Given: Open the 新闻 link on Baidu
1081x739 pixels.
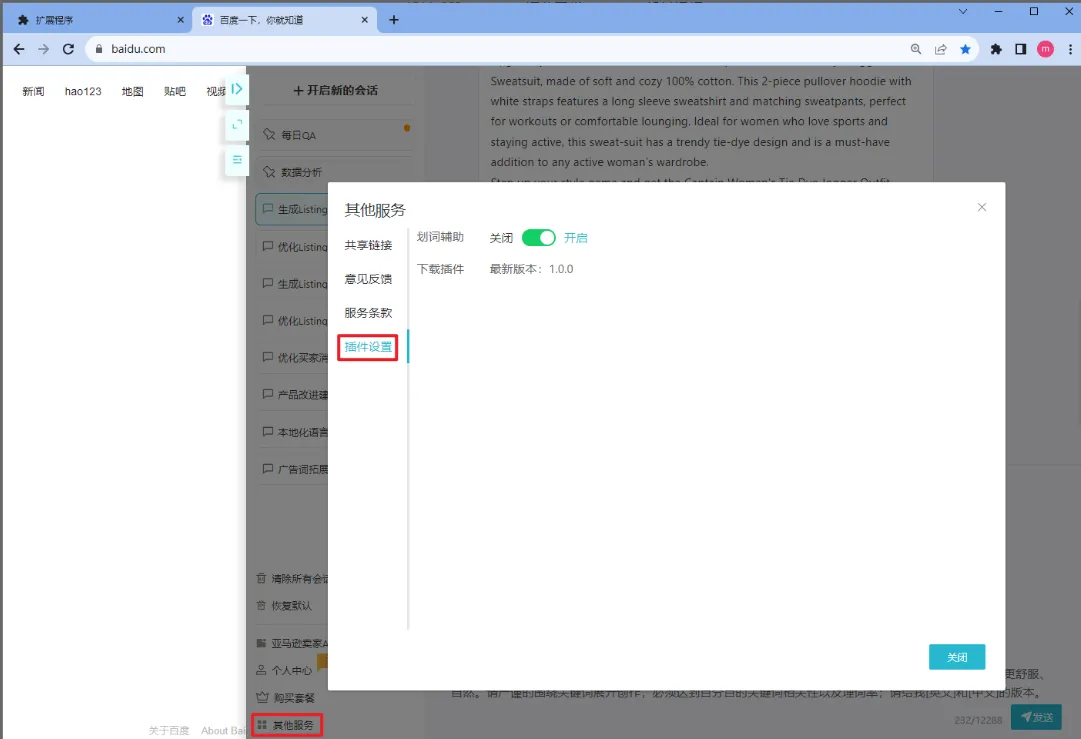Looking at the screenshot, I should 33,91.
